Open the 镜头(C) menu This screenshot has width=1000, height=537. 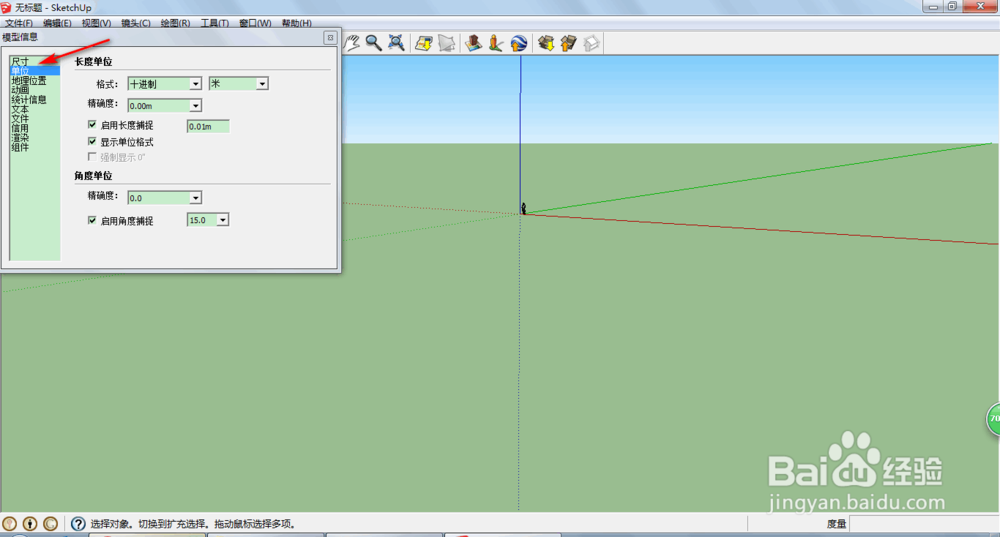click(136, 23)
